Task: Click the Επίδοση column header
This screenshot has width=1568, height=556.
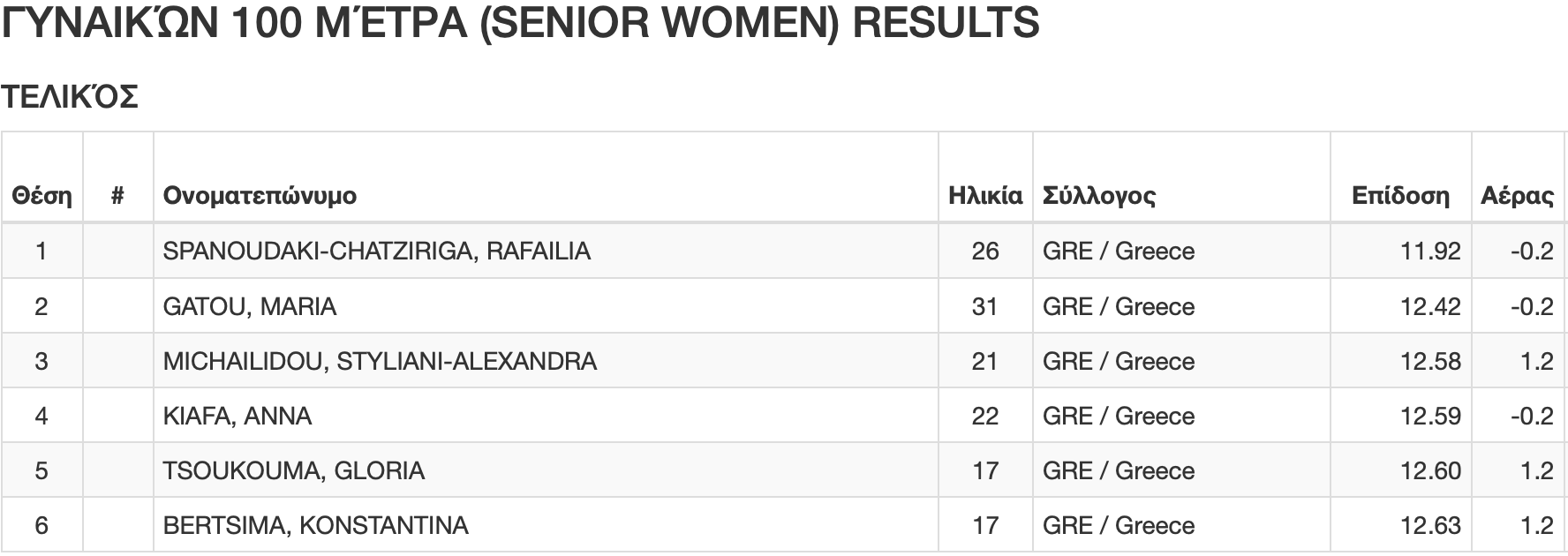Action: [x=1401, y=194]
